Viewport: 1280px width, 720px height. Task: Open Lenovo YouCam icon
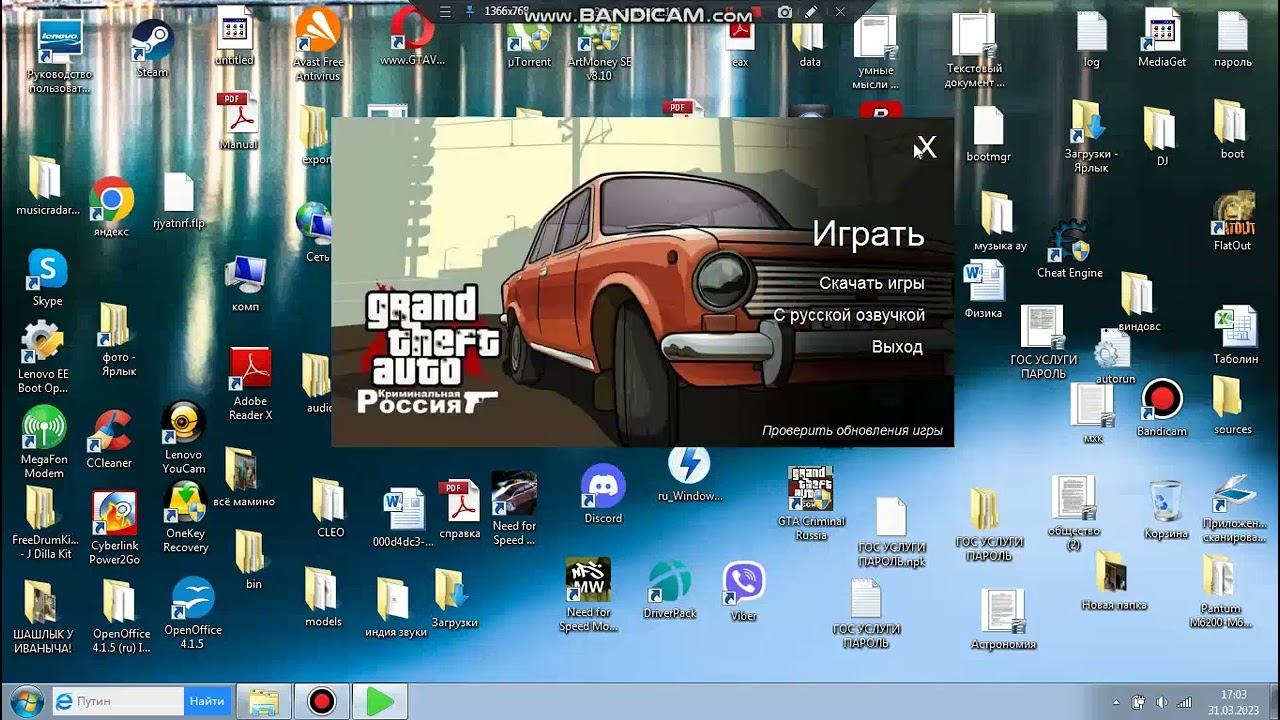pos(184,437)
